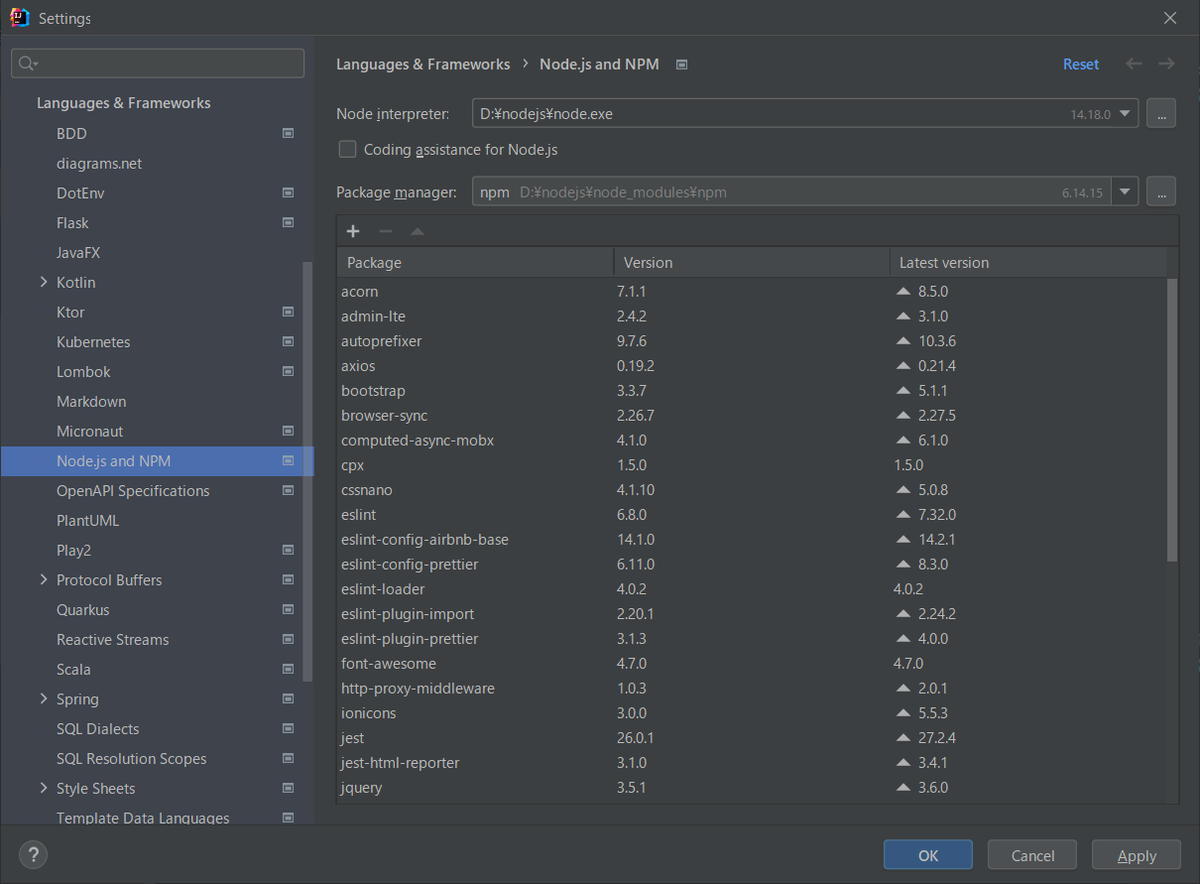This screenshot has height=884, width=1200.
Task: Add a package with the plus icon
Action: [353, 232]
